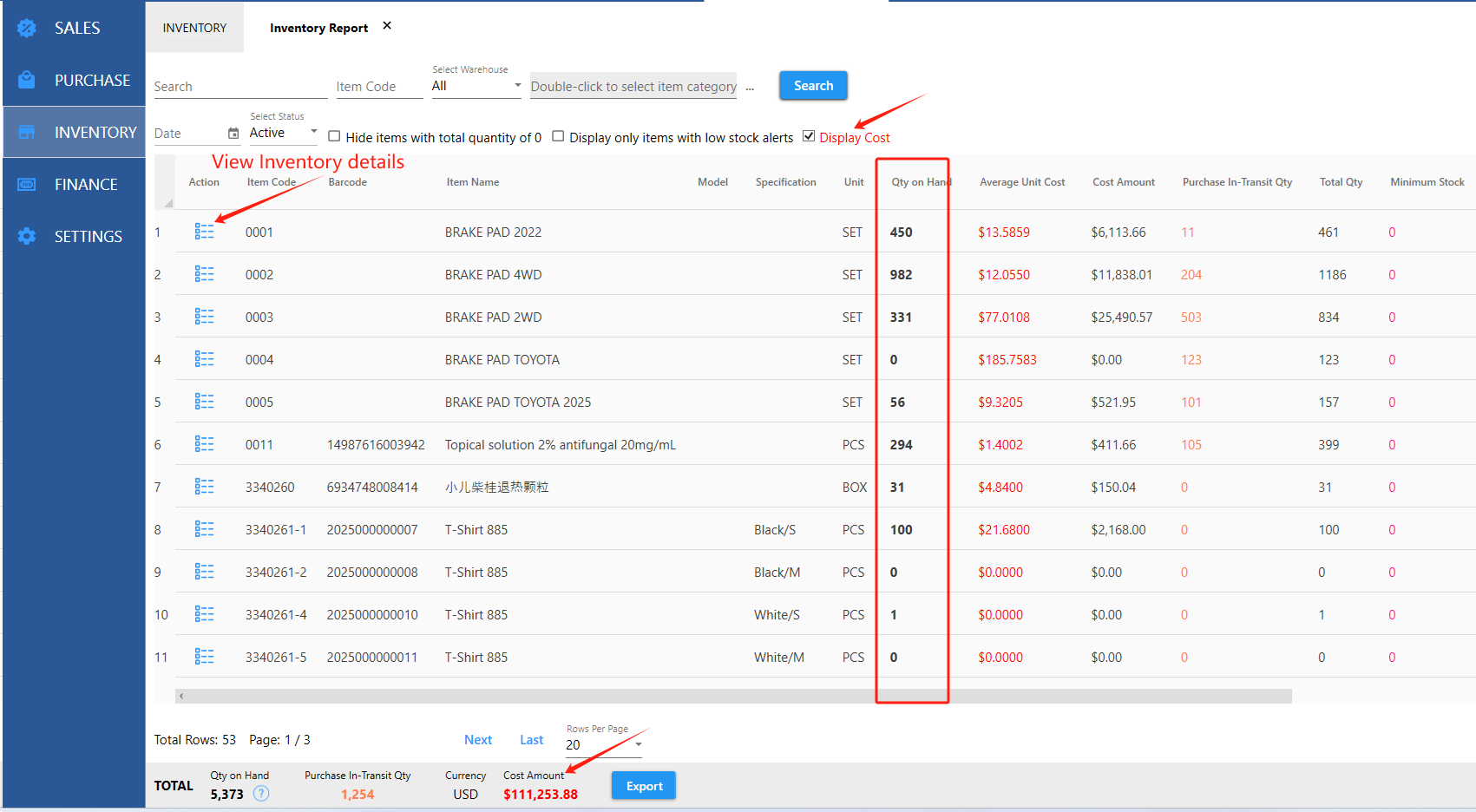Click the help icon beside Qty on Hand total
1476x812 pixels.
click(x=261, y=794)
